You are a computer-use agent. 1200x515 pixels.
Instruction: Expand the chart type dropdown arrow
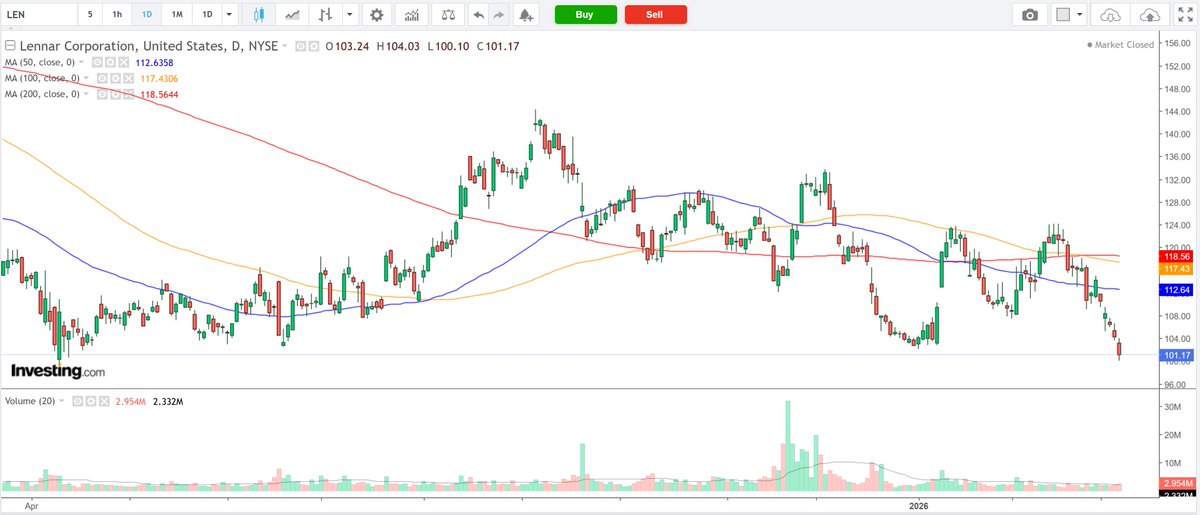[x=348, y=15]
